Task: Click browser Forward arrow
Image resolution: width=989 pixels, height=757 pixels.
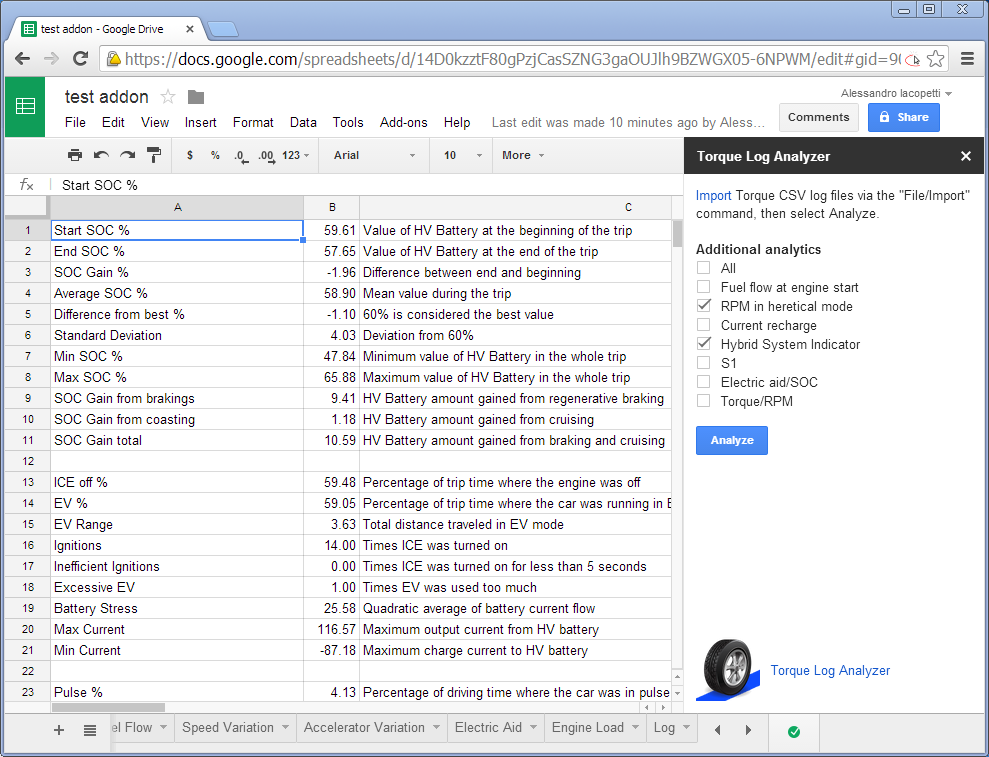Action: (51, 59)
